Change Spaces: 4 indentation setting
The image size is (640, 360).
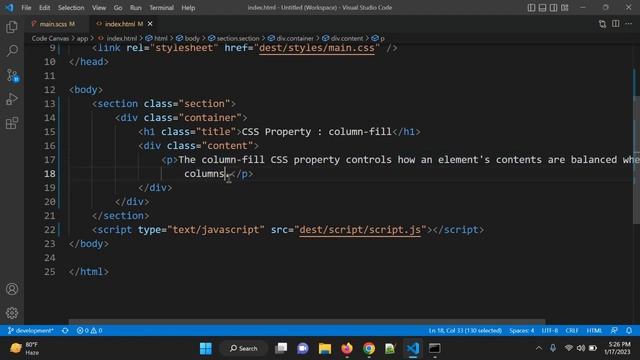[522, 331]
